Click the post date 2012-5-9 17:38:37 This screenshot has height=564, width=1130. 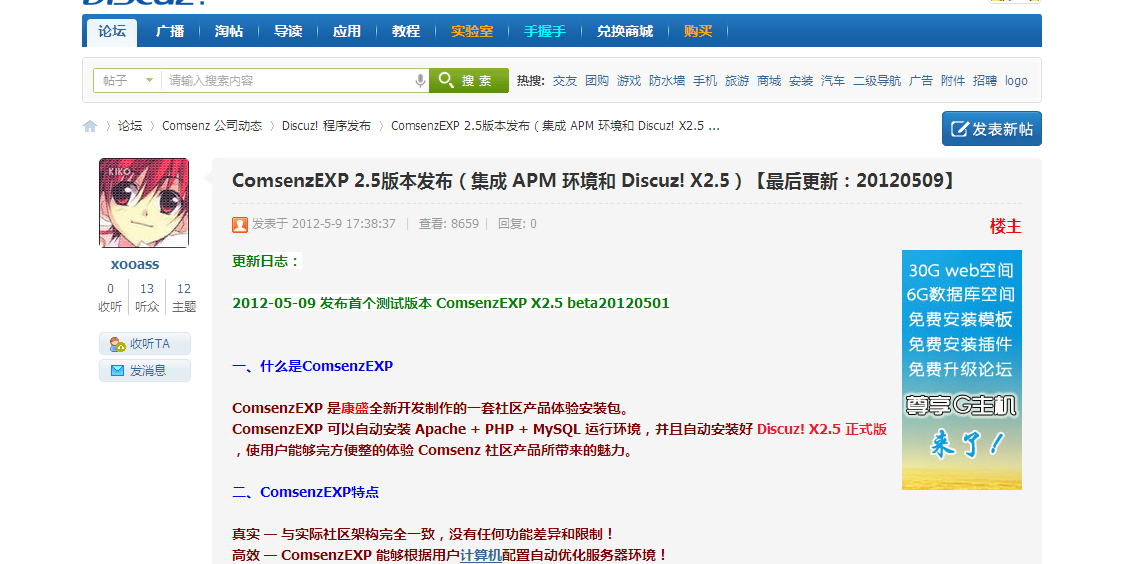(344, 224)
